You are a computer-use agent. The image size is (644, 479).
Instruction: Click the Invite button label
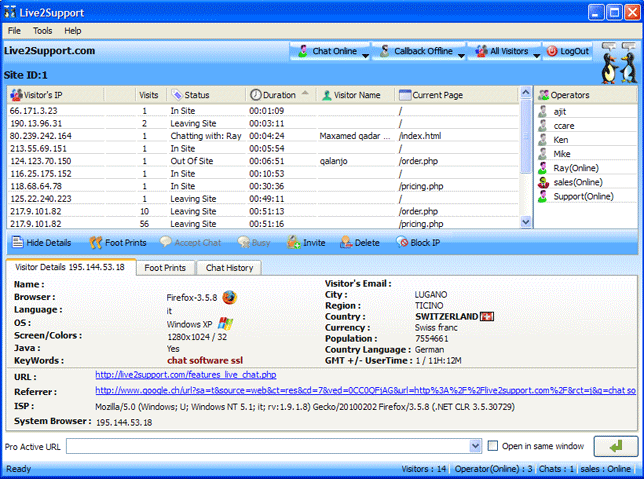click(x=314, y=243)
